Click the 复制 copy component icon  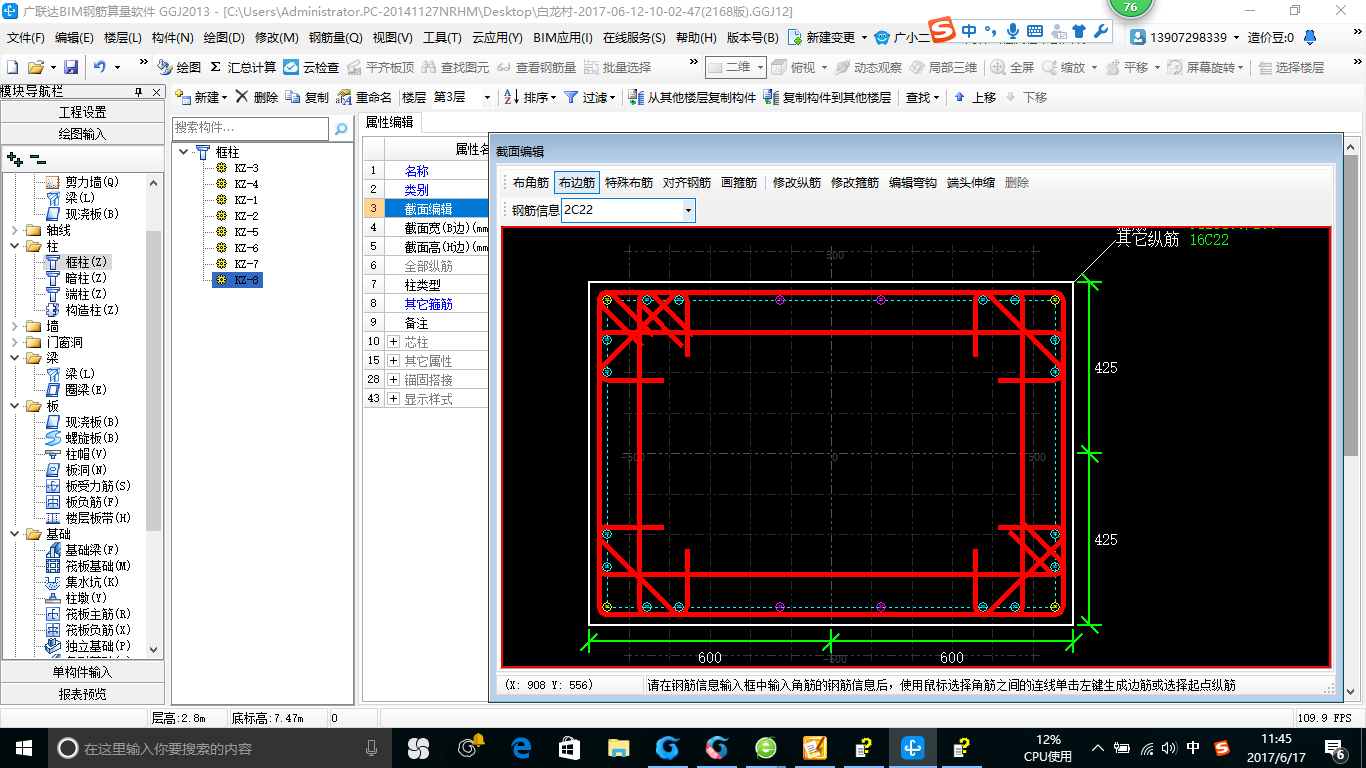tap(307, 97)
